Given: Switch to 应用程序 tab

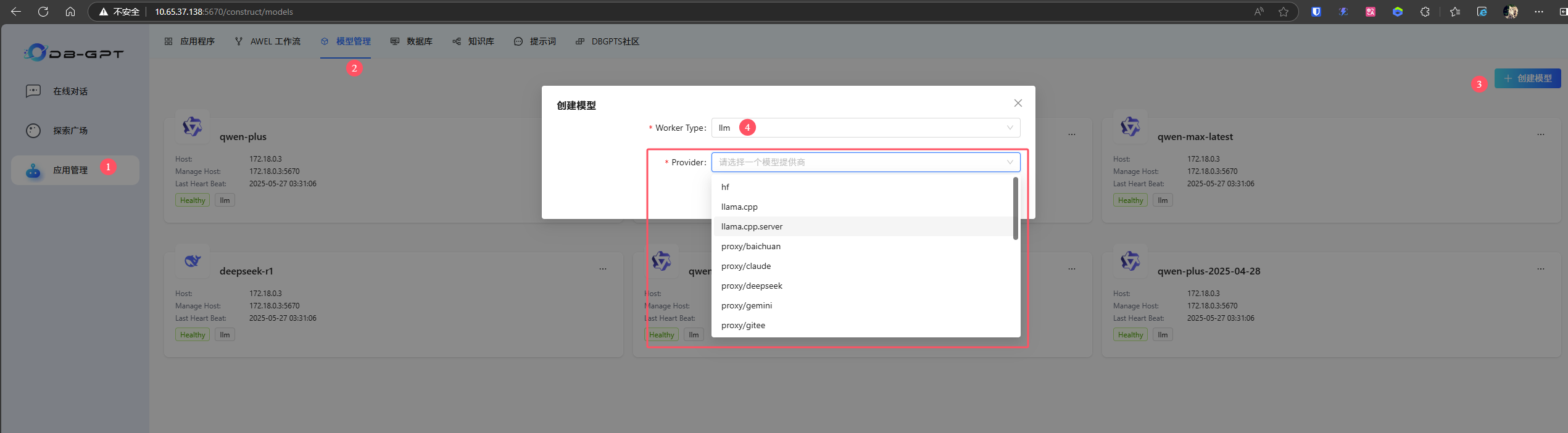Looking at the screenshot, I should tap(189, 41).
